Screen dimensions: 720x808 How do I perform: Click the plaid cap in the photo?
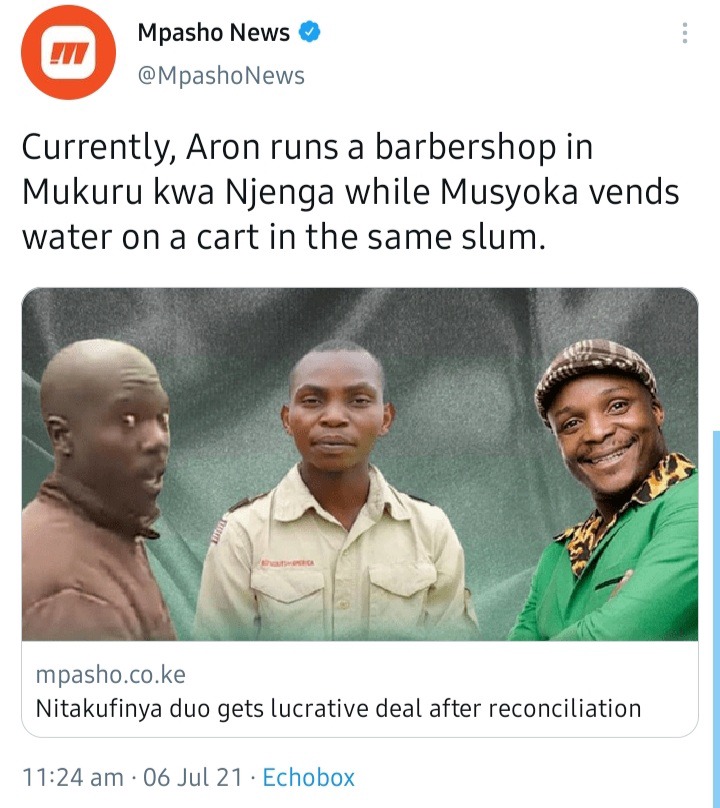coord(594,374)
